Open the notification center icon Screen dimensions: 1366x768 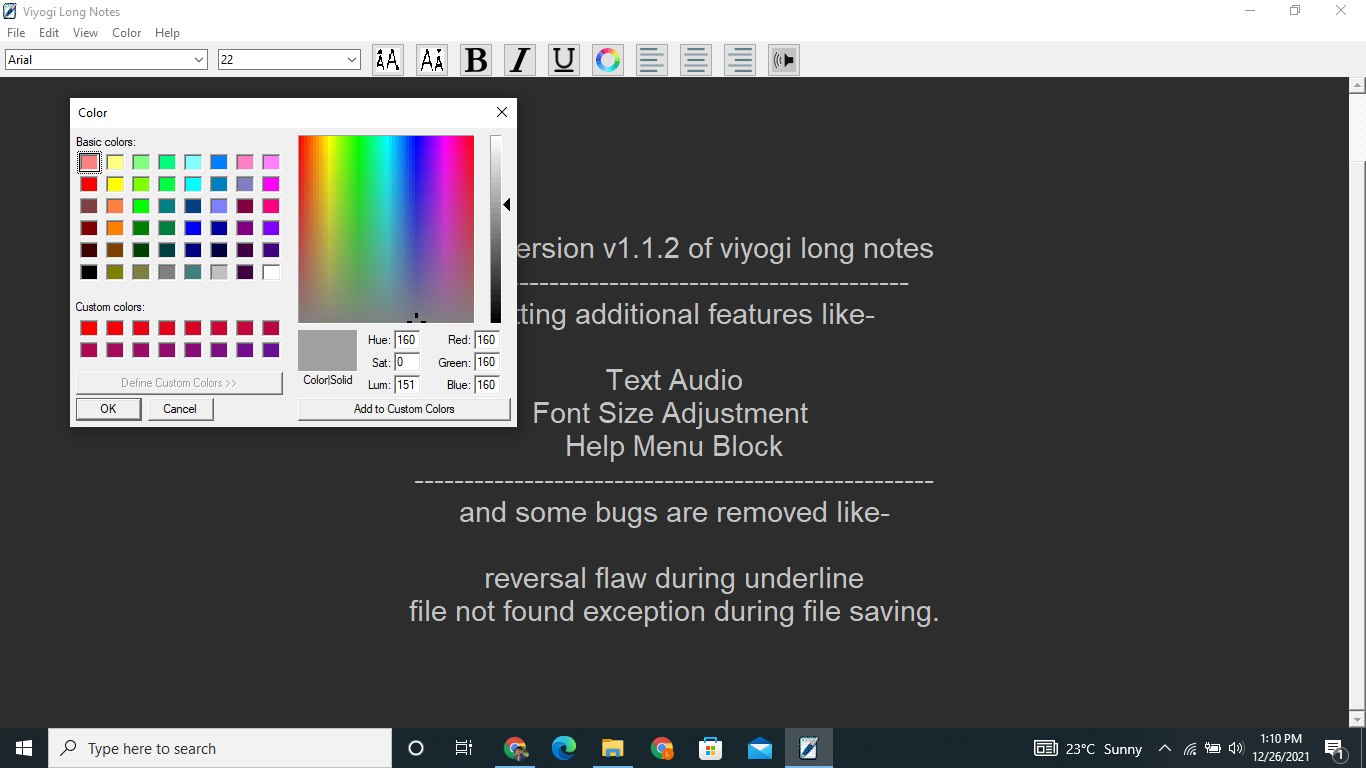coord(1333,748)
